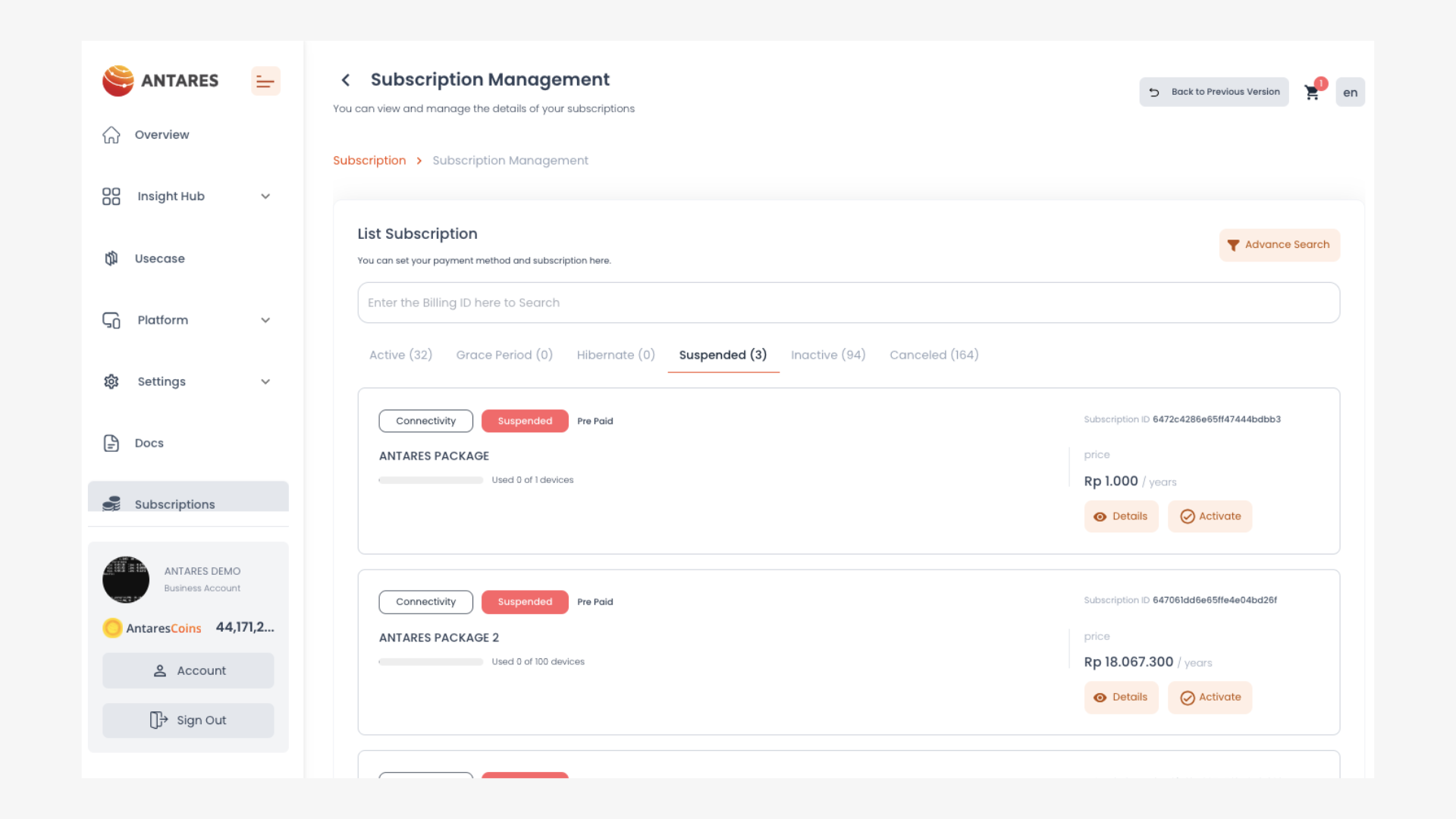Open Subscriptions coins icon in sidebar
This screenshot has width=1456, height=819.
pyautogui.click(x=111, y=504)
